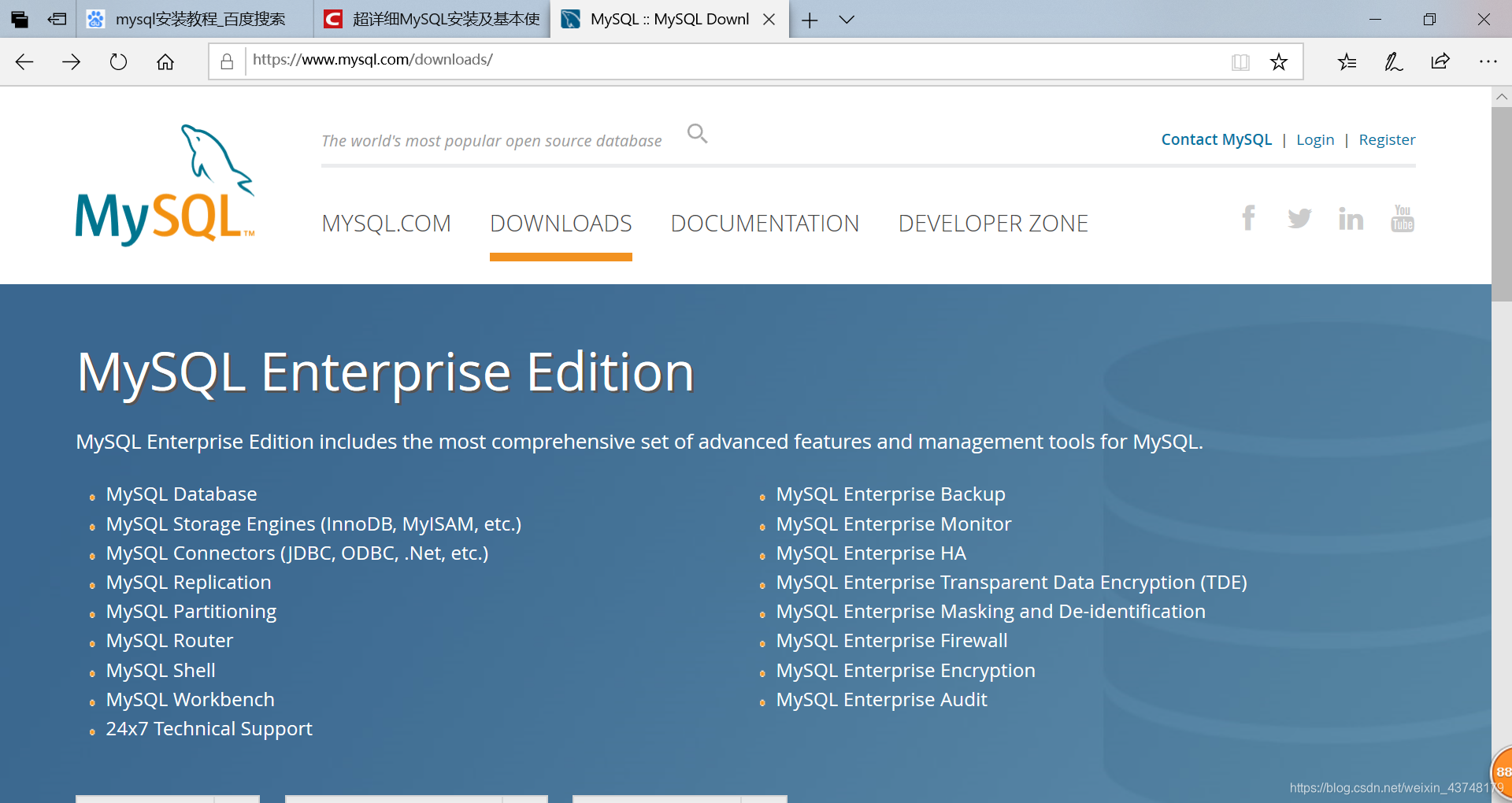Share this page icon
The width and height of the screenshot is (1512, 803).
(1440, 61)
